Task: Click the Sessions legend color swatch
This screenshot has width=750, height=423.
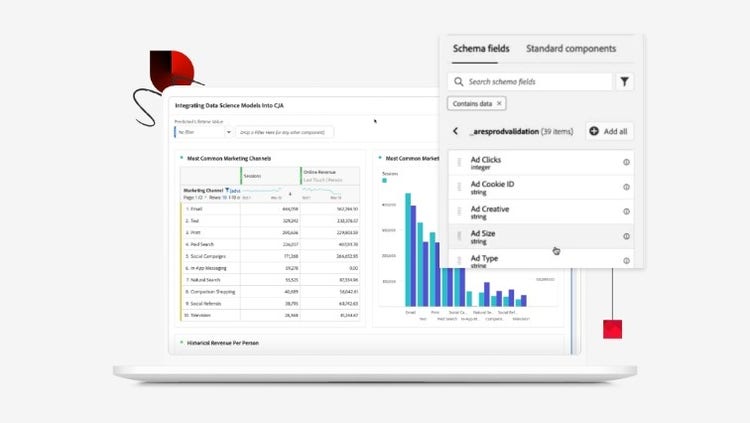Action: click(384, 181)
